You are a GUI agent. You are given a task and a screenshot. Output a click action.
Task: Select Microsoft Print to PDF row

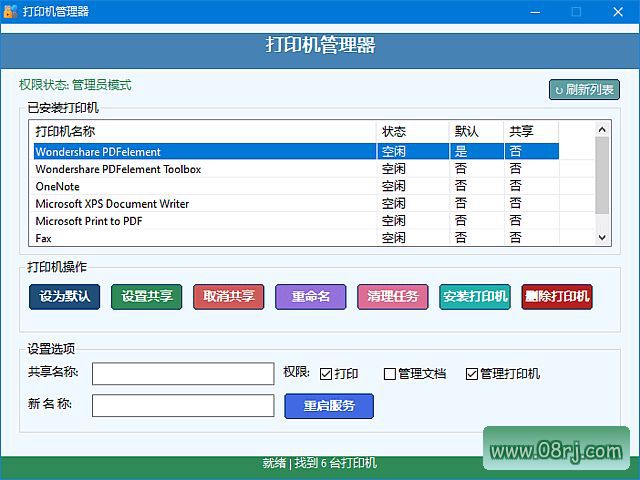pos(296,221)
